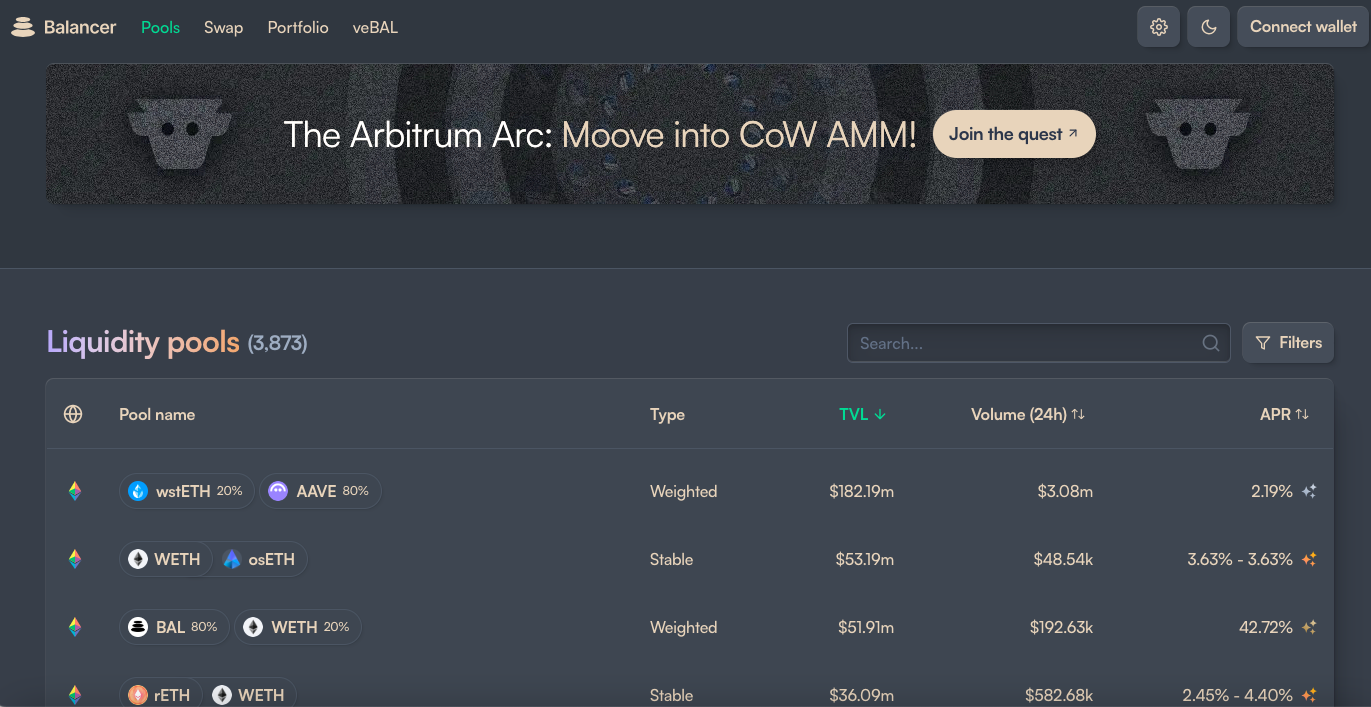
Task: Click the wstETH token icon
Action: pos(138,491)
